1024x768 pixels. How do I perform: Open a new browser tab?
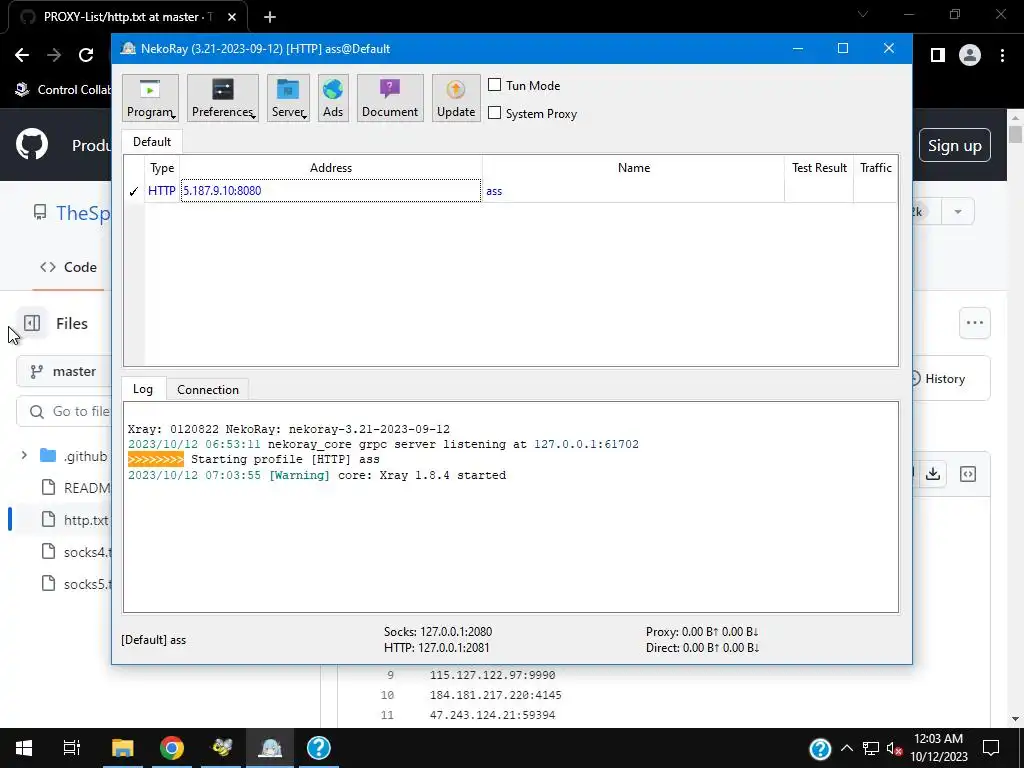(270, 17)
